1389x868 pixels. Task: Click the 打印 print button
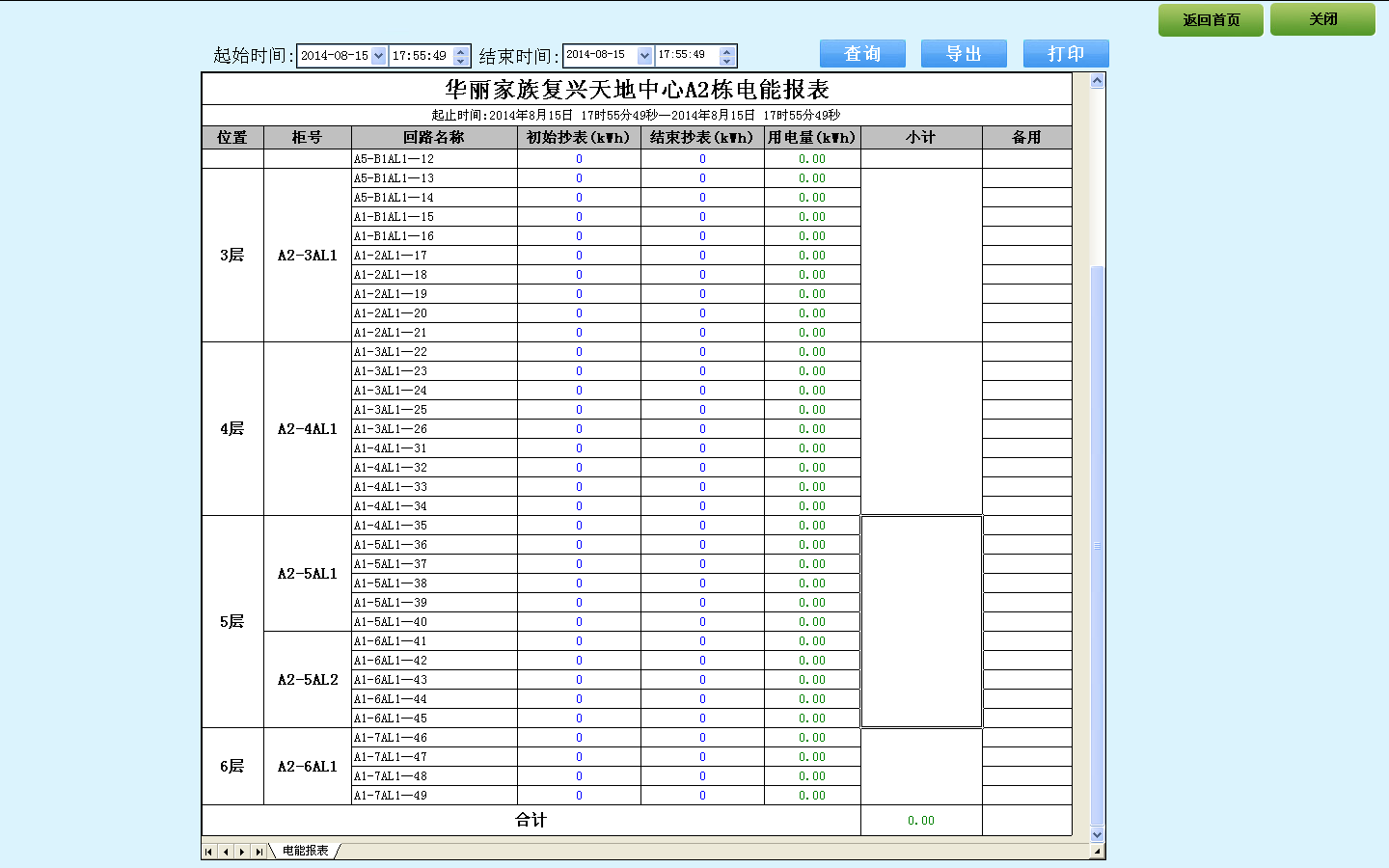(x=1066, y=54)
